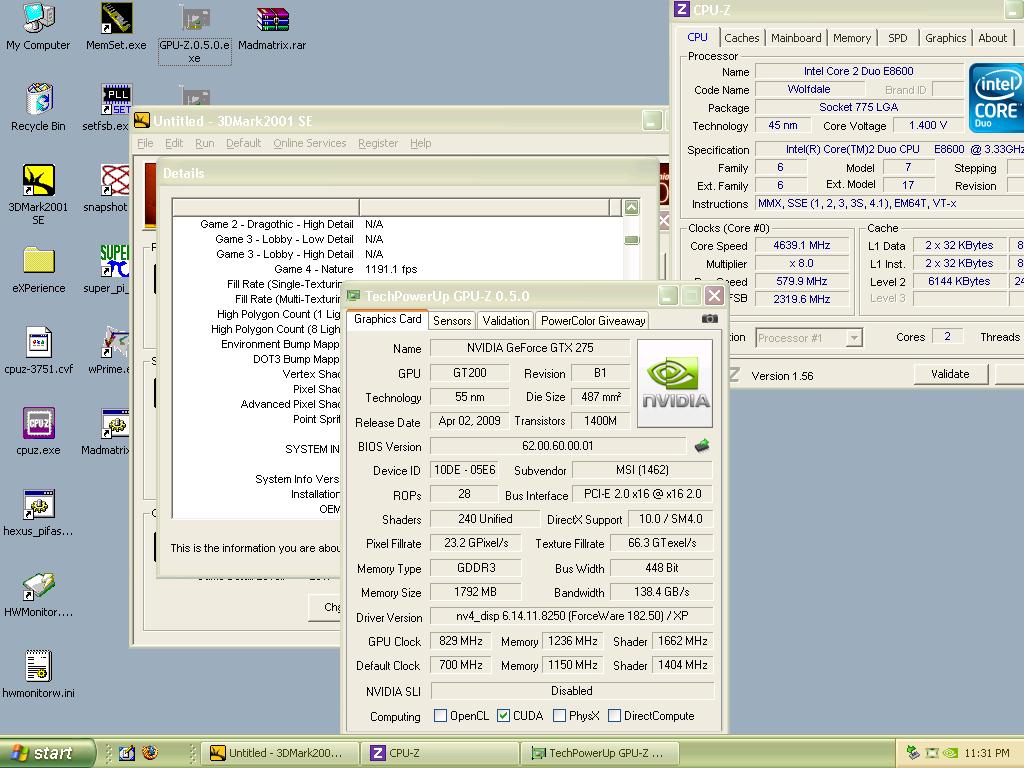This screenshot has width=1024, height=768.
Task: Open the Run menu in 3DMark2001
Action: 204,143
